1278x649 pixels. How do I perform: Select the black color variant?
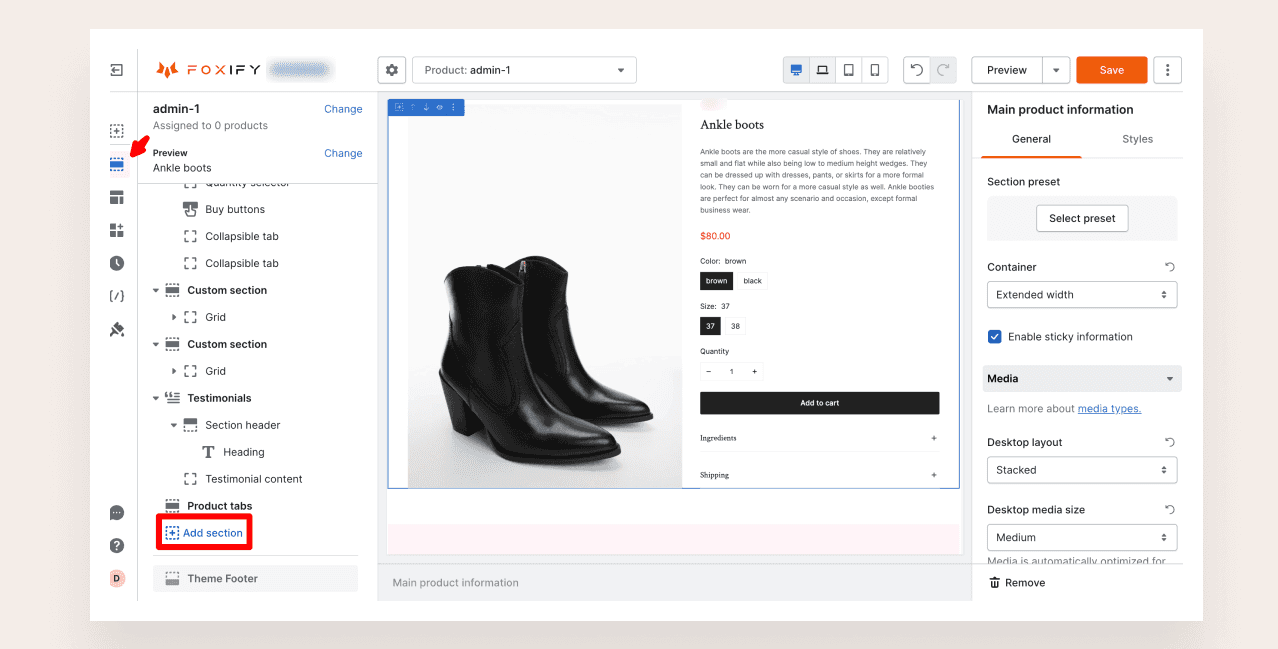pos(752,281)
